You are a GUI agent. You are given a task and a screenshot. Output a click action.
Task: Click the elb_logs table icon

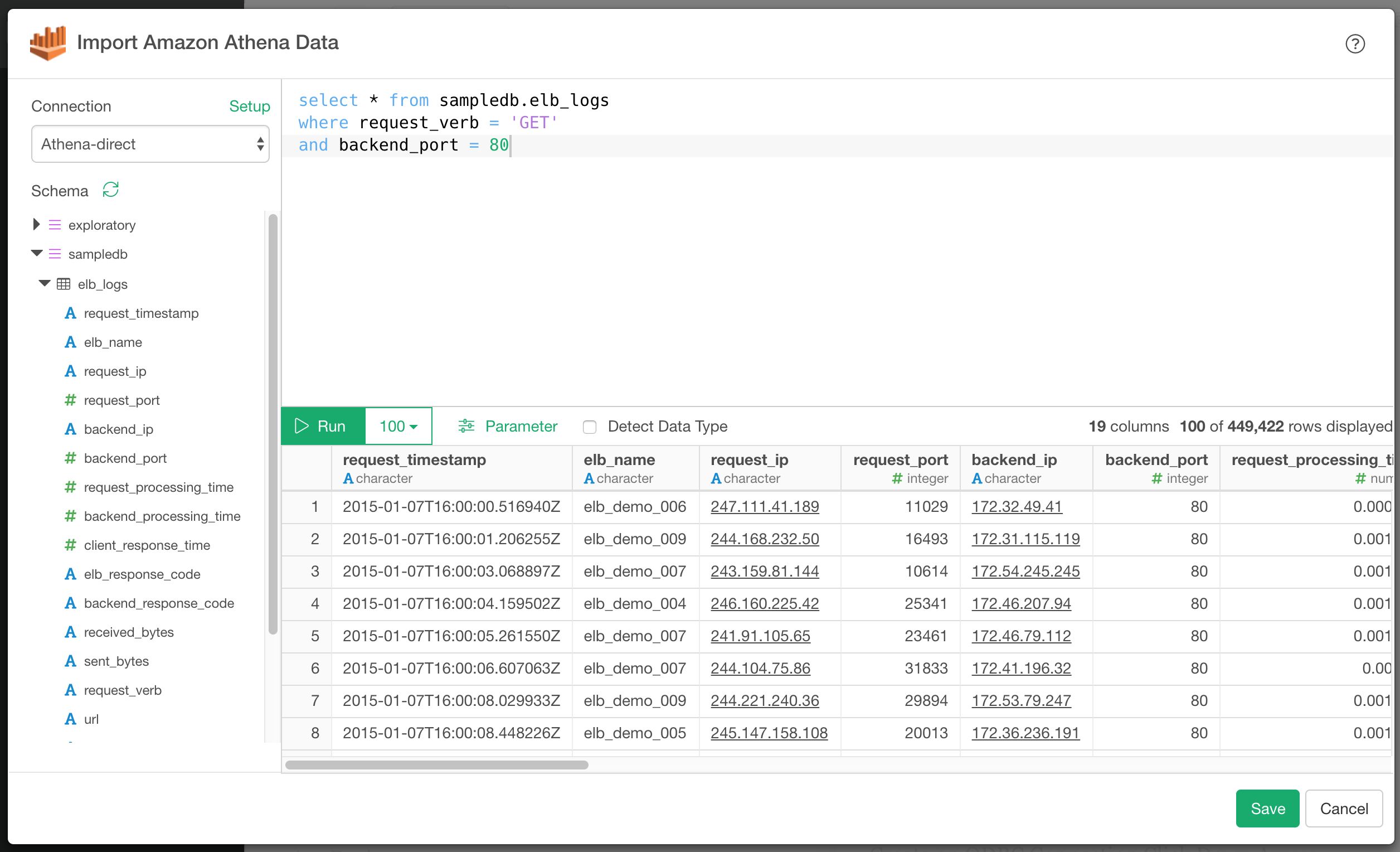(x=64, y=284)
